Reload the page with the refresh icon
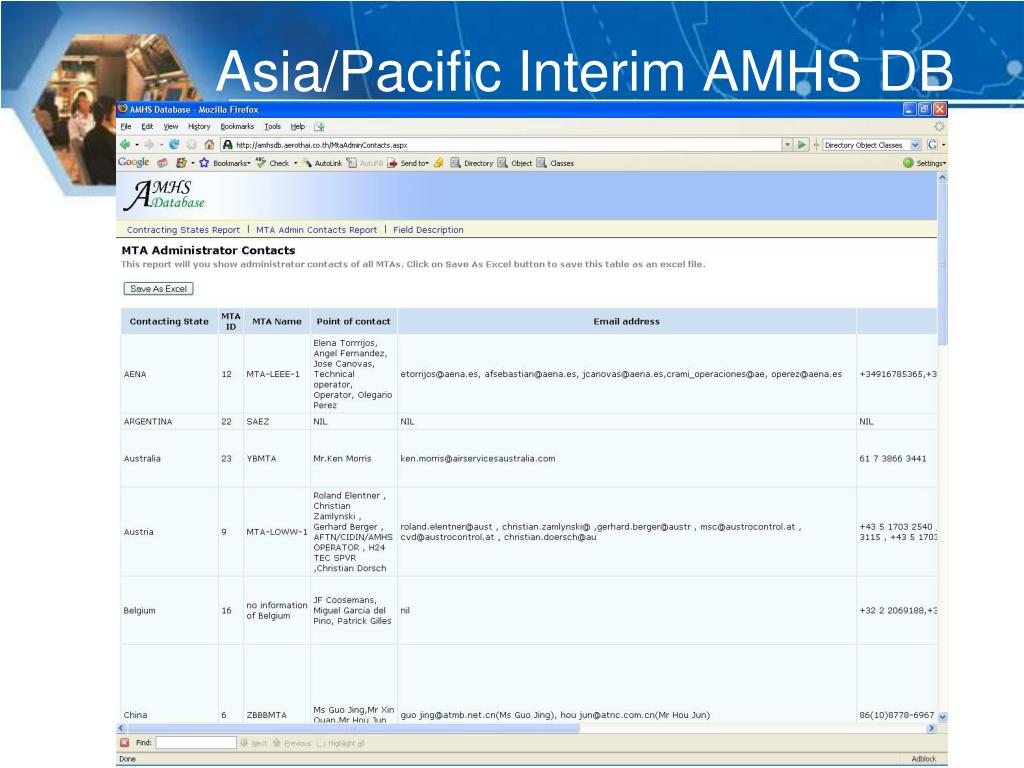The width and height of the screenshot is (1024, 768). [x=174, y=144]
